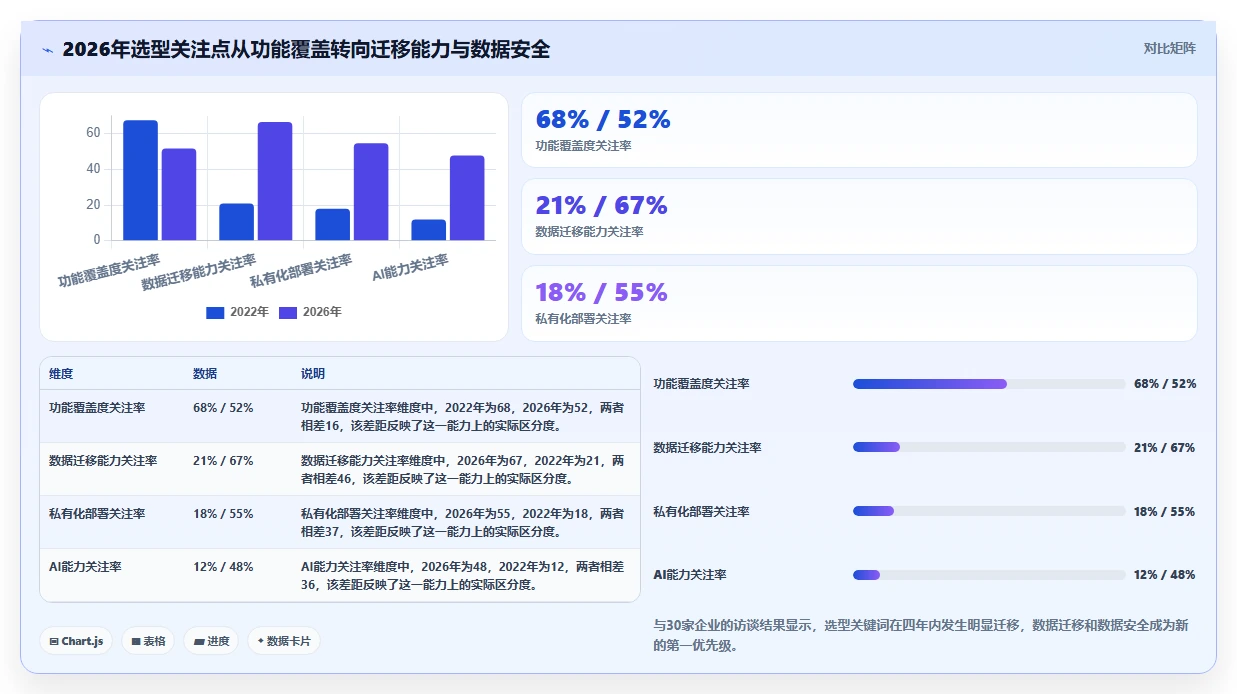Click the 维度 table column header

pyautogui.click(x=61, y=374)
